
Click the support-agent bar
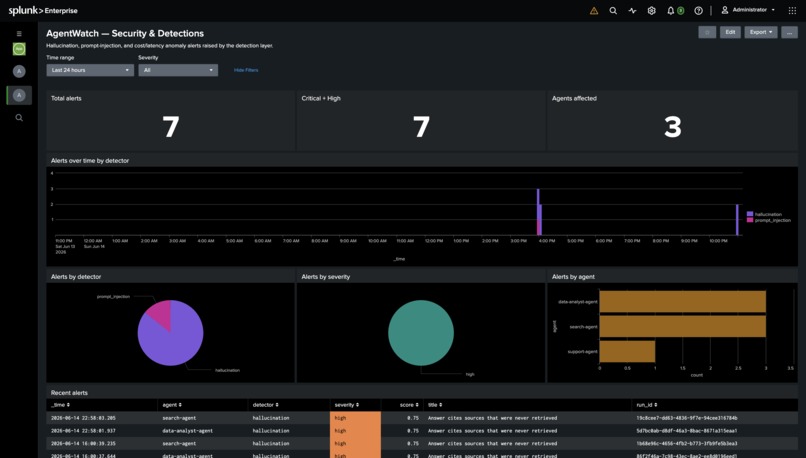click(x=627, y=351)
